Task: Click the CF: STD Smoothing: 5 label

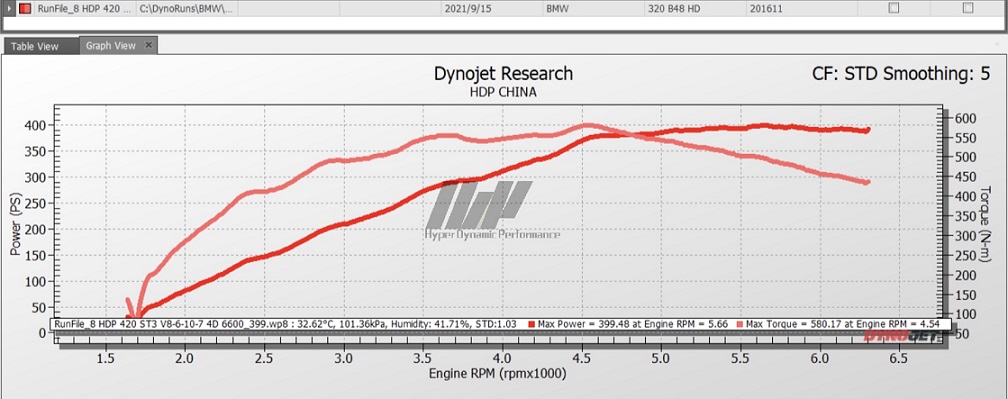Action: click(901, 75)
